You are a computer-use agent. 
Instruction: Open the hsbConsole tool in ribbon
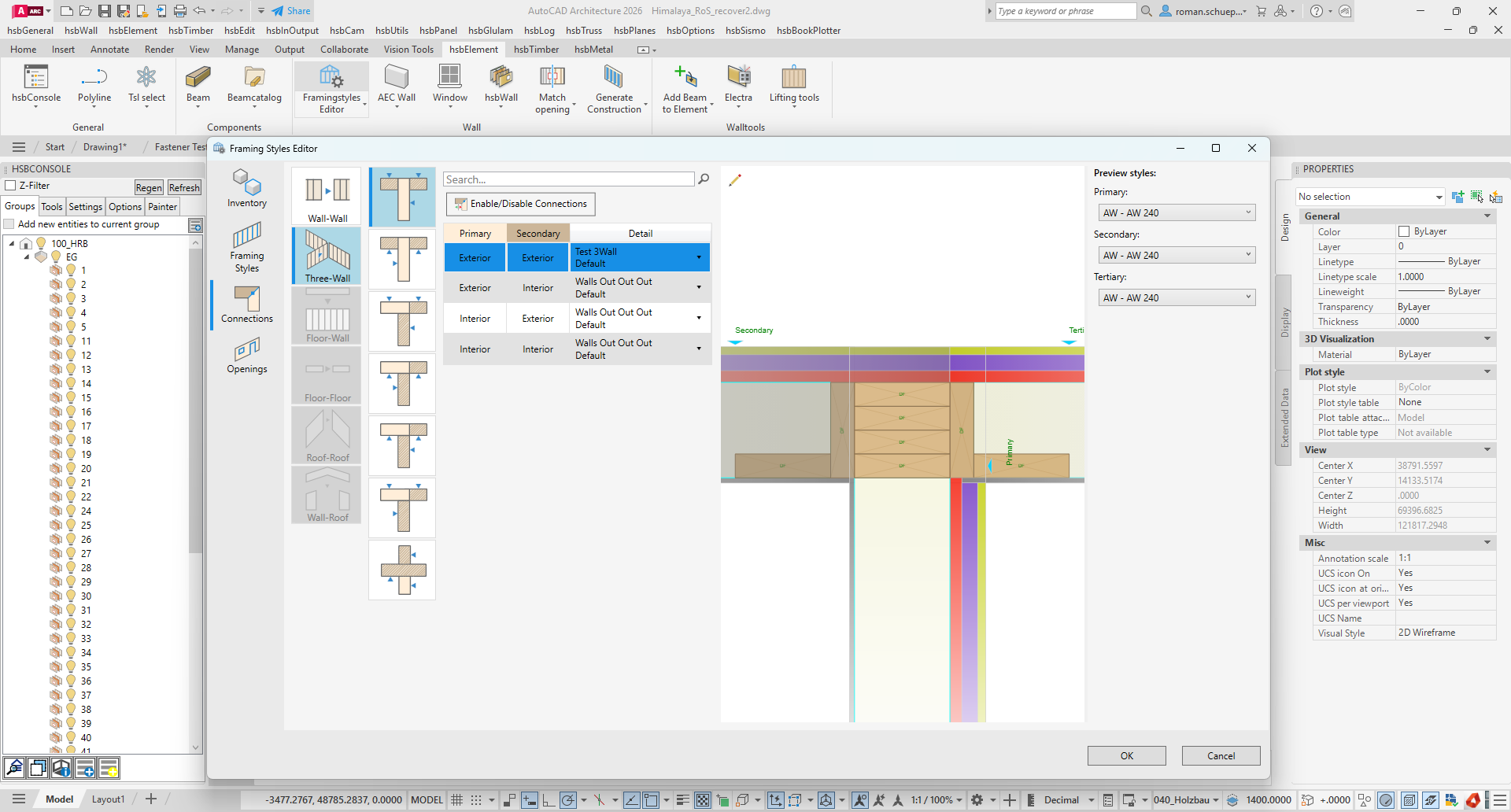pos(36,85)
